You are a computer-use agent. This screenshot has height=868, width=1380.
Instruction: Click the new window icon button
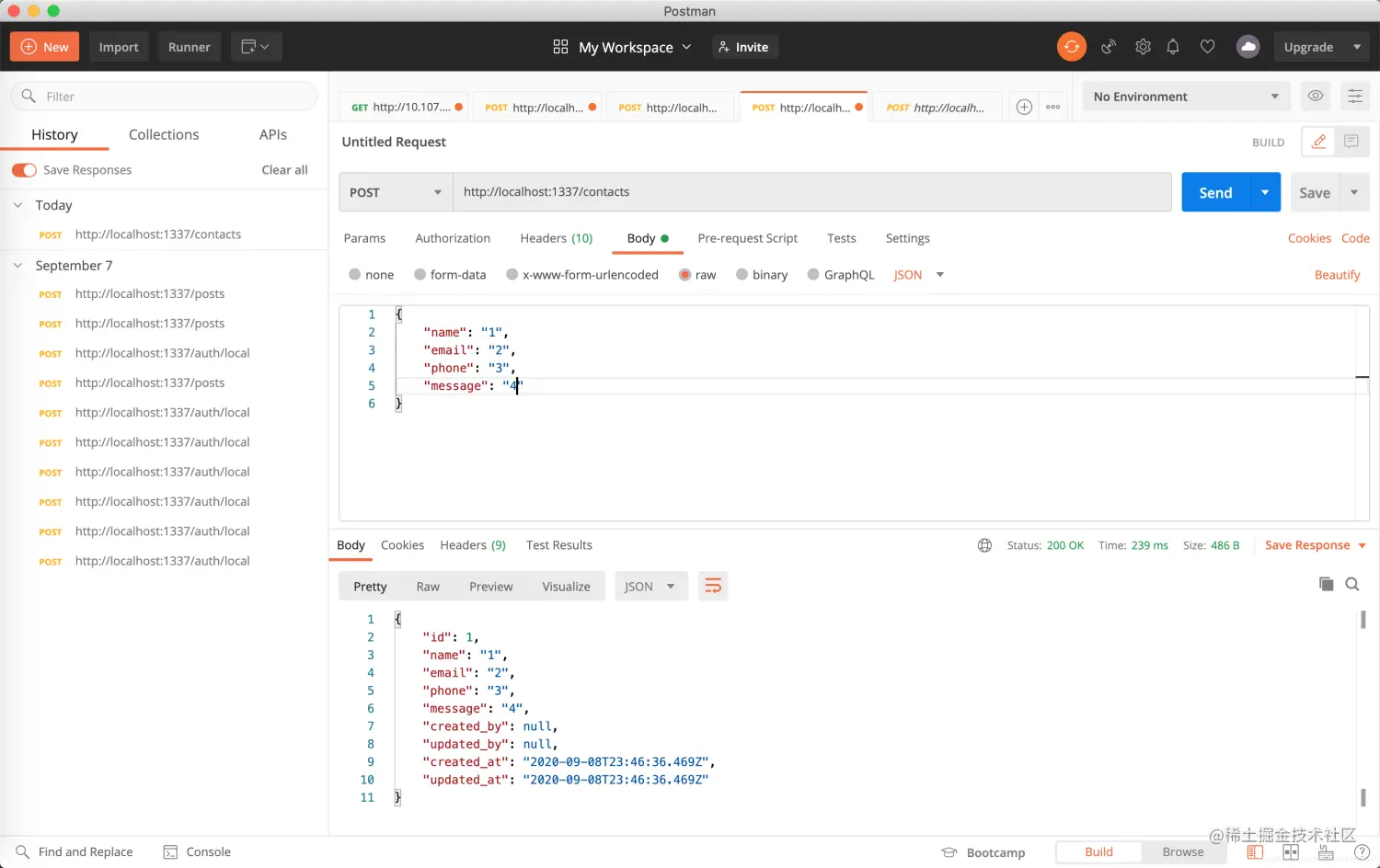[255, 47]
